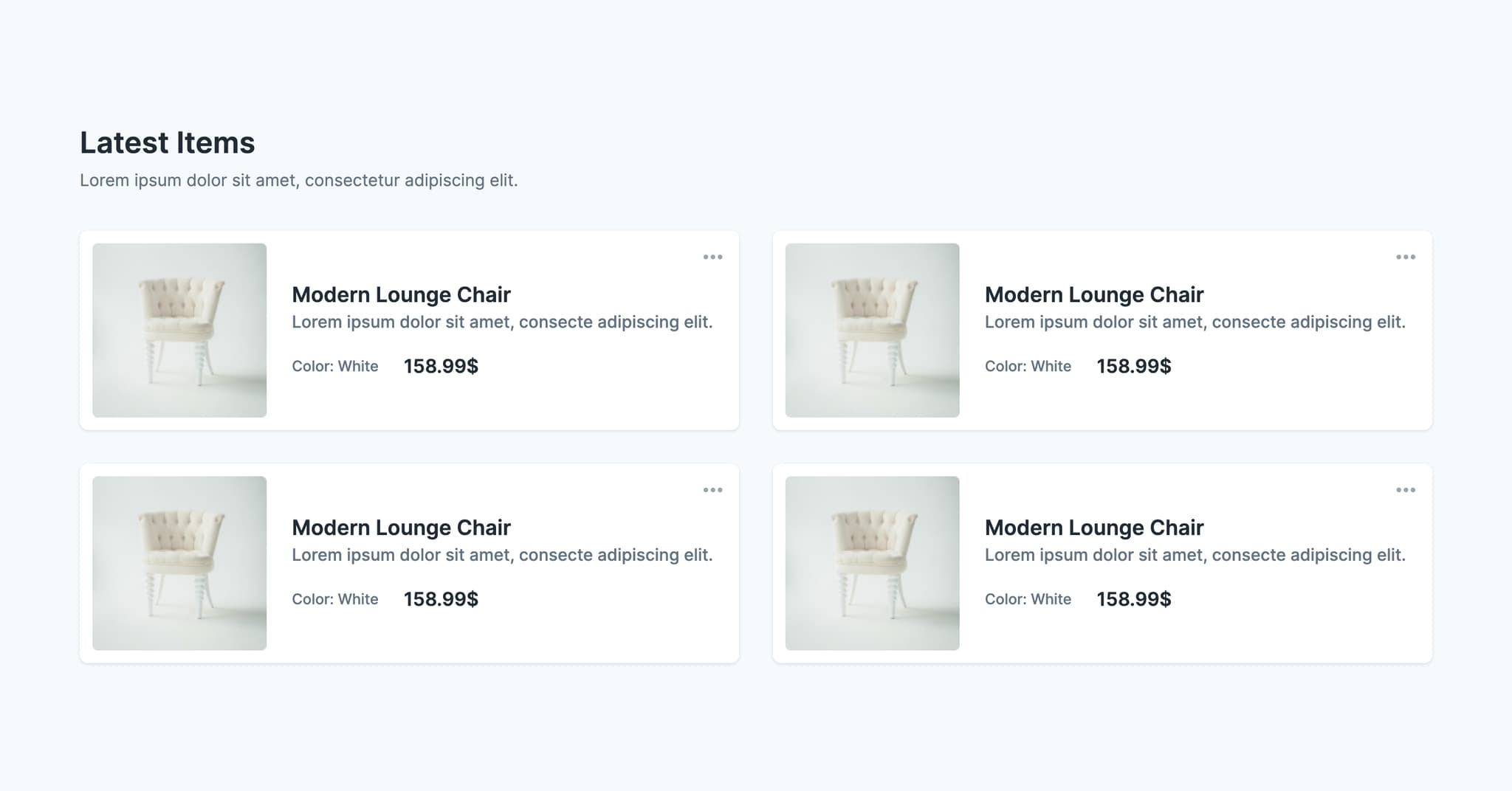The image size is (1512, 791).
Task: Open the three-dot menu on the bottom-left card
Action: point(712,490)
